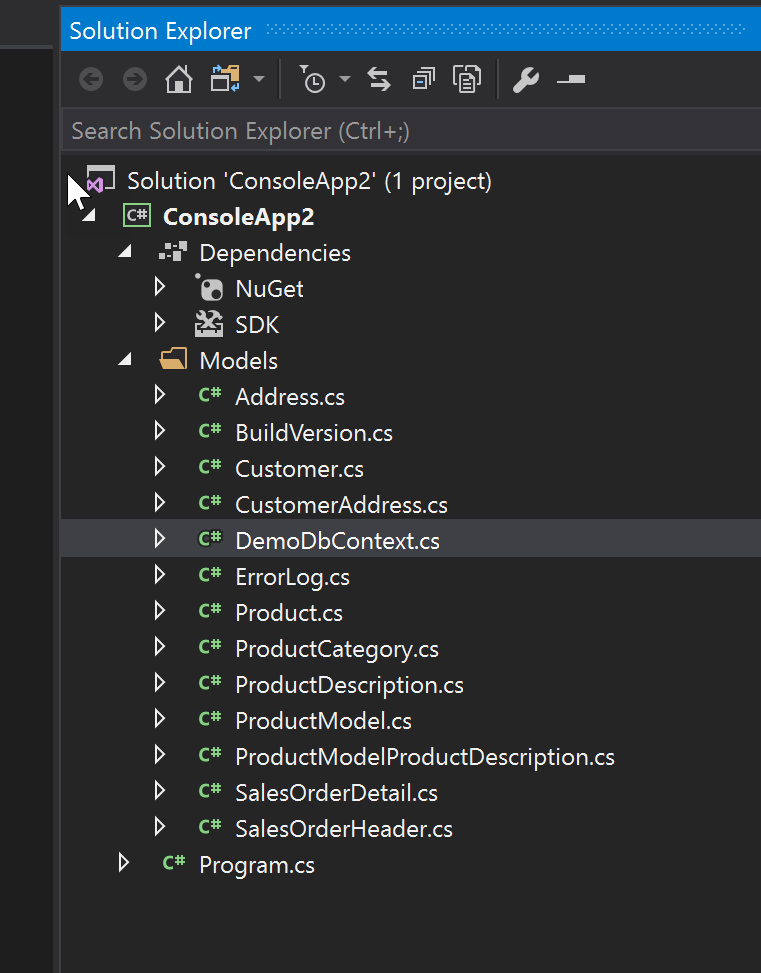Expand the NuGet node
761x973 pixels.
pos(160,287)
